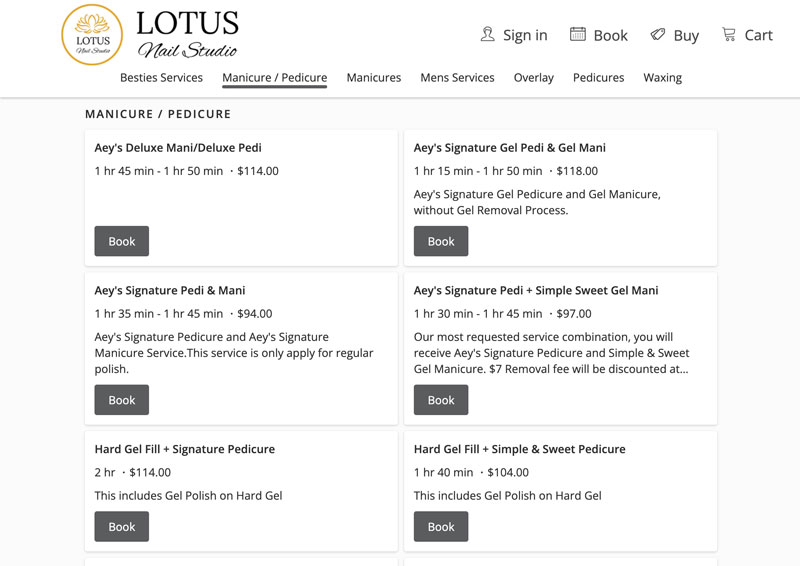The width and height of the screenshot is (800, 566).
Task: Select the Manicure / Pedicure tab
Action: tap(274, 78)
